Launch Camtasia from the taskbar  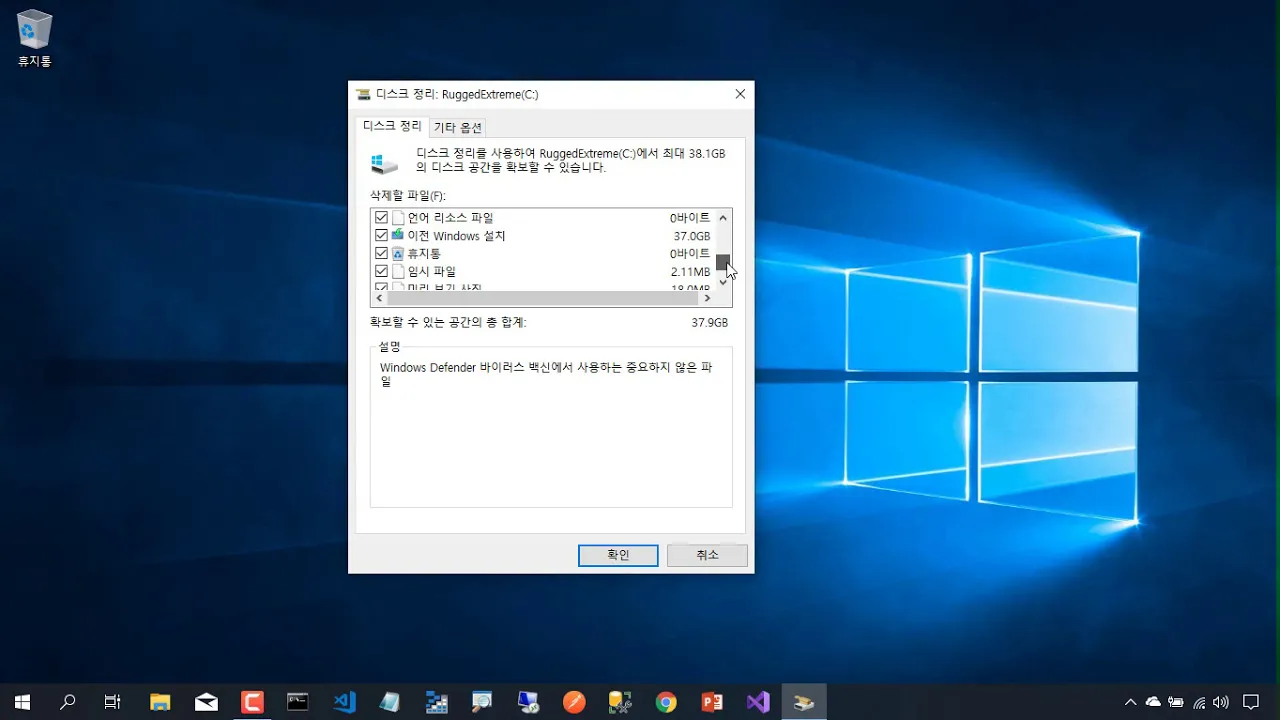252,702
